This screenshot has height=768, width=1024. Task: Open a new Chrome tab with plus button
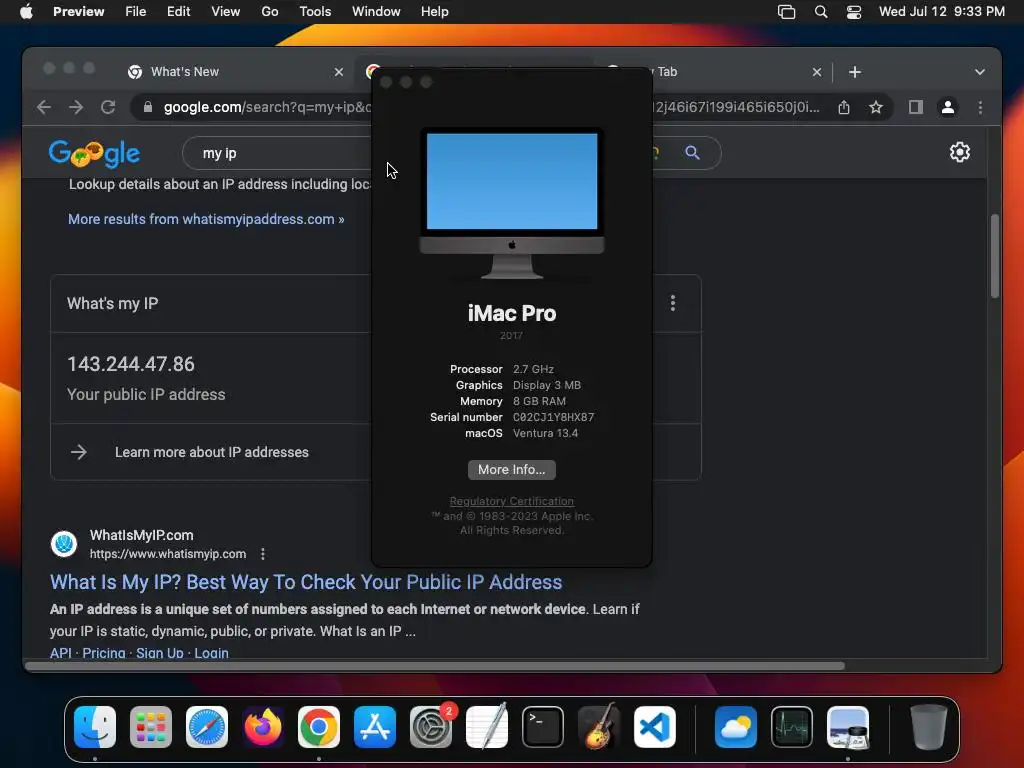coord(855,72)
